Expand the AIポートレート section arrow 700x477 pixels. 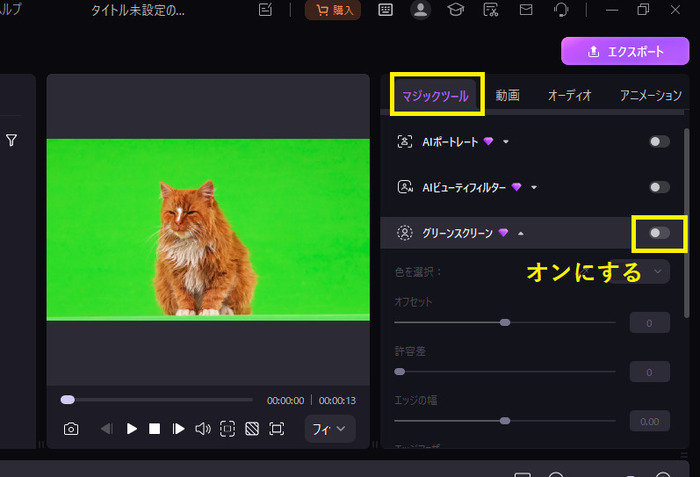506,142
